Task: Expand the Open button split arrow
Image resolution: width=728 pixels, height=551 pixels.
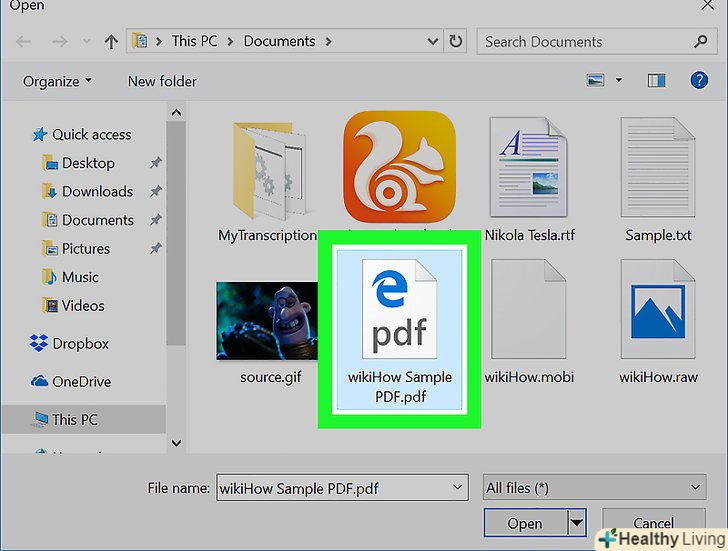Action: point(576,523)
